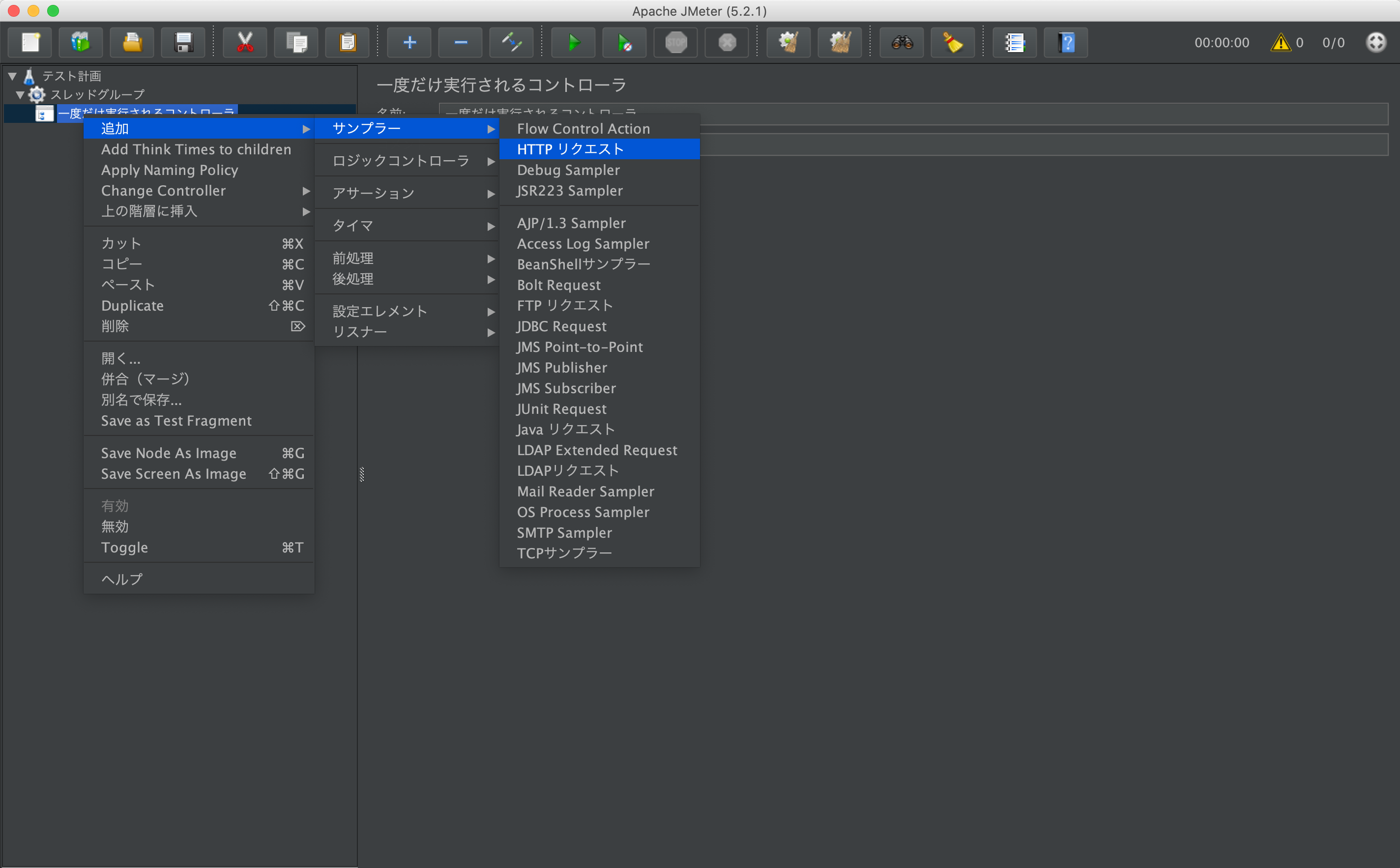Open Help with question mark icon

pyautogui.click(x=1066, y=42)
